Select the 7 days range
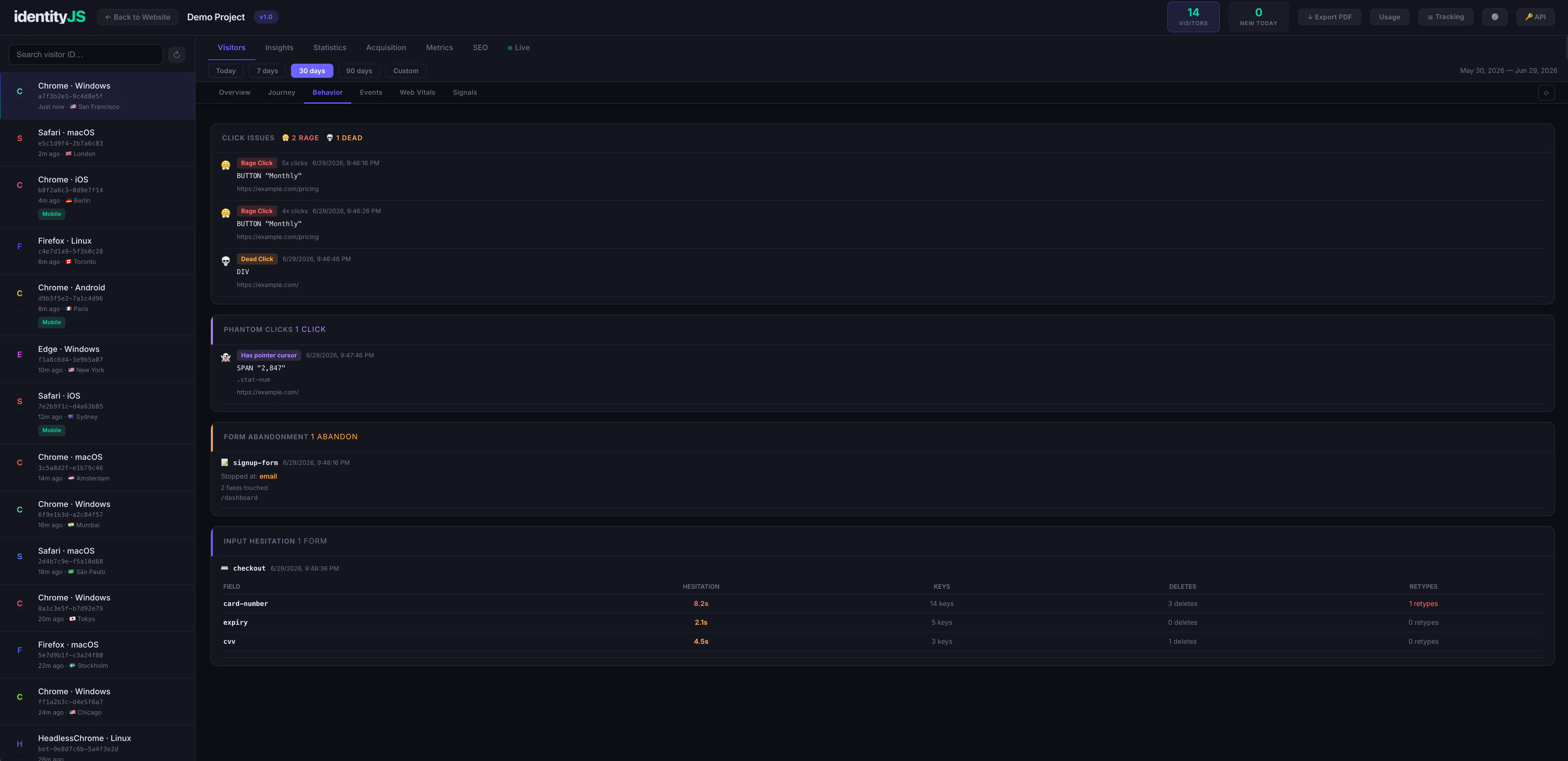 [267, 71]
